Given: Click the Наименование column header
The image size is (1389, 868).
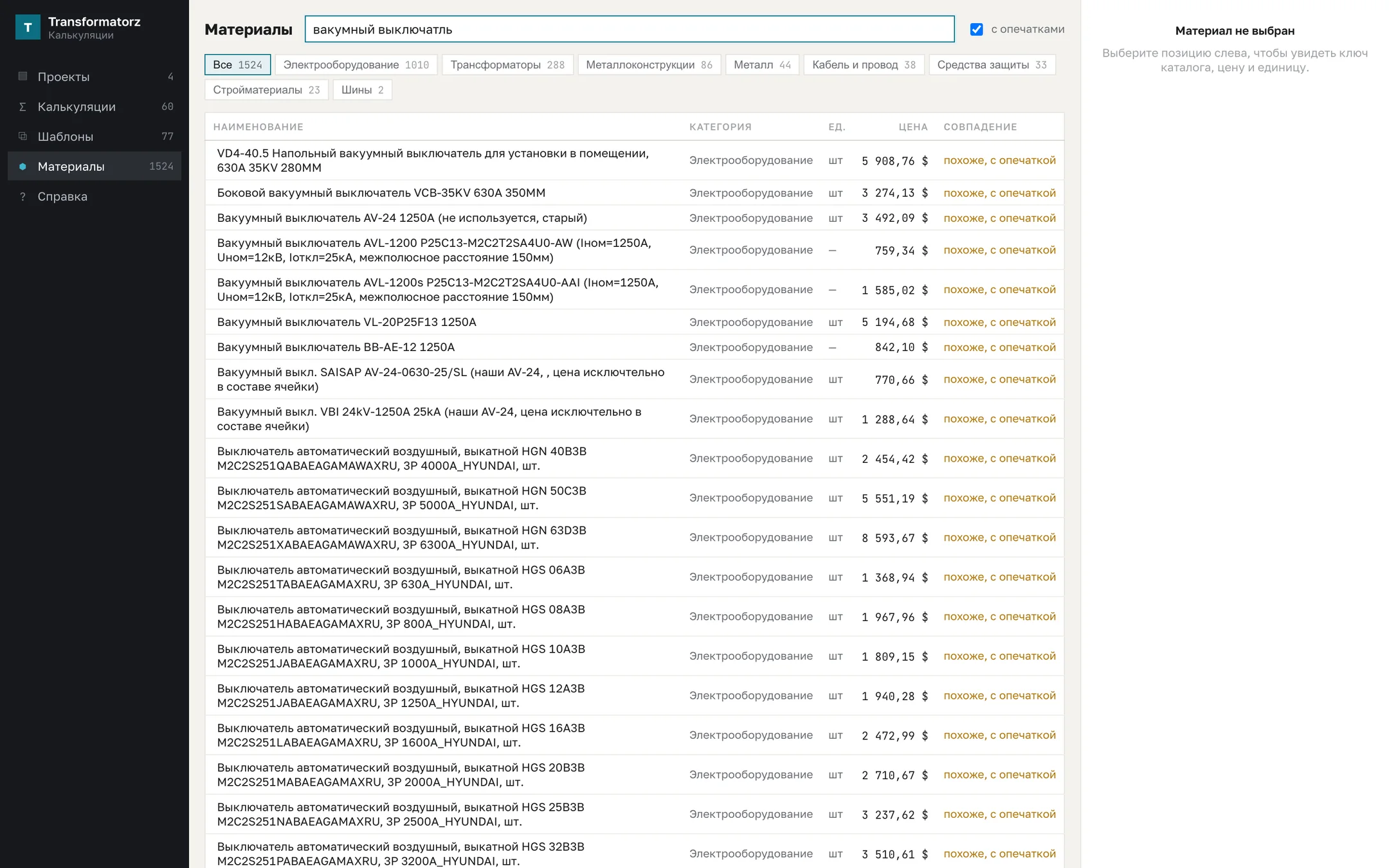Looking at the screenshot, I should click(259, 127).
